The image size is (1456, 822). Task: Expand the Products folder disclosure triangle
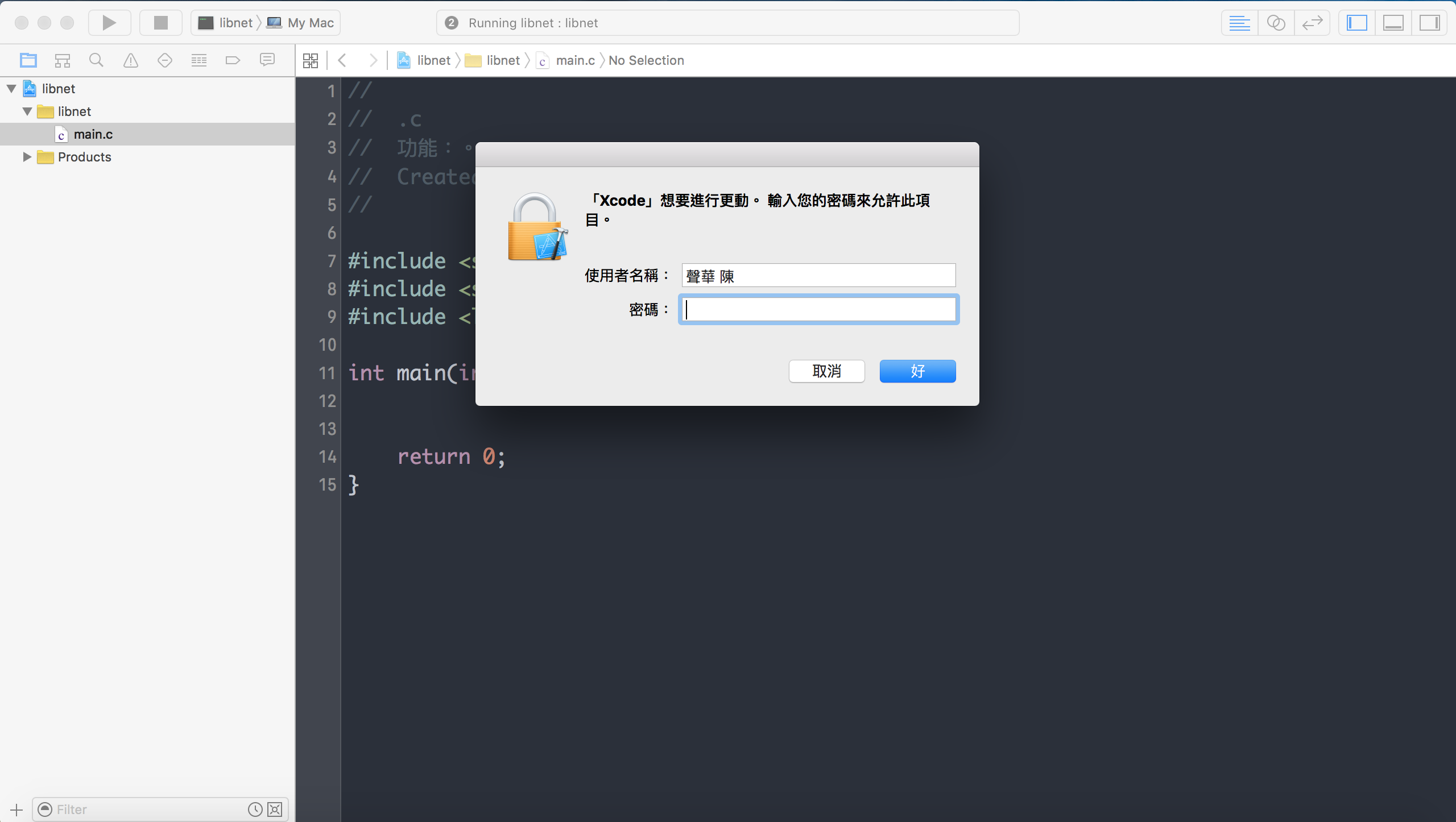[26, 157]
